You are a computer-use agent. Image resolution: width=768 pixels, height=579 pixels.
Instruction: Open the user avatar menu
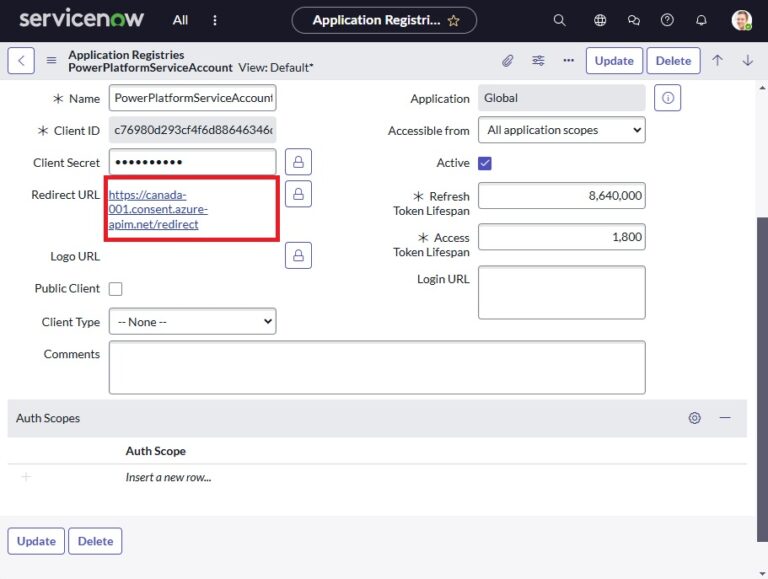click(x=742, y=20)
